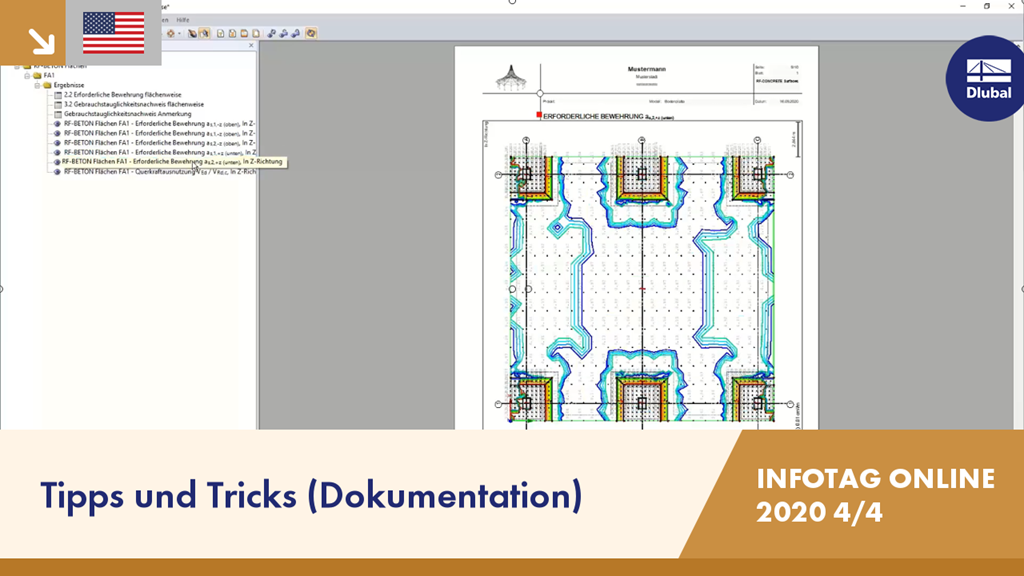Click third page document toolbar icon

tap(244, 33)
